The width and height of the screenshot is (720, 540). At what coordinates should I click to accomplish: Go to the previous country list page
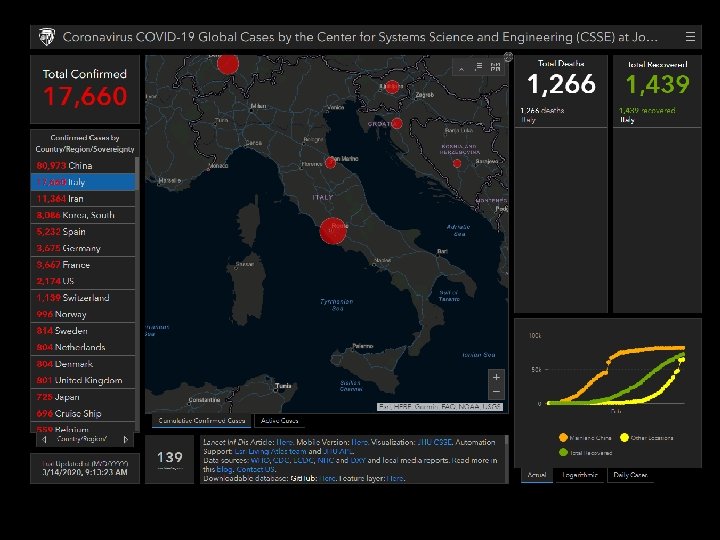click(44, 439)
